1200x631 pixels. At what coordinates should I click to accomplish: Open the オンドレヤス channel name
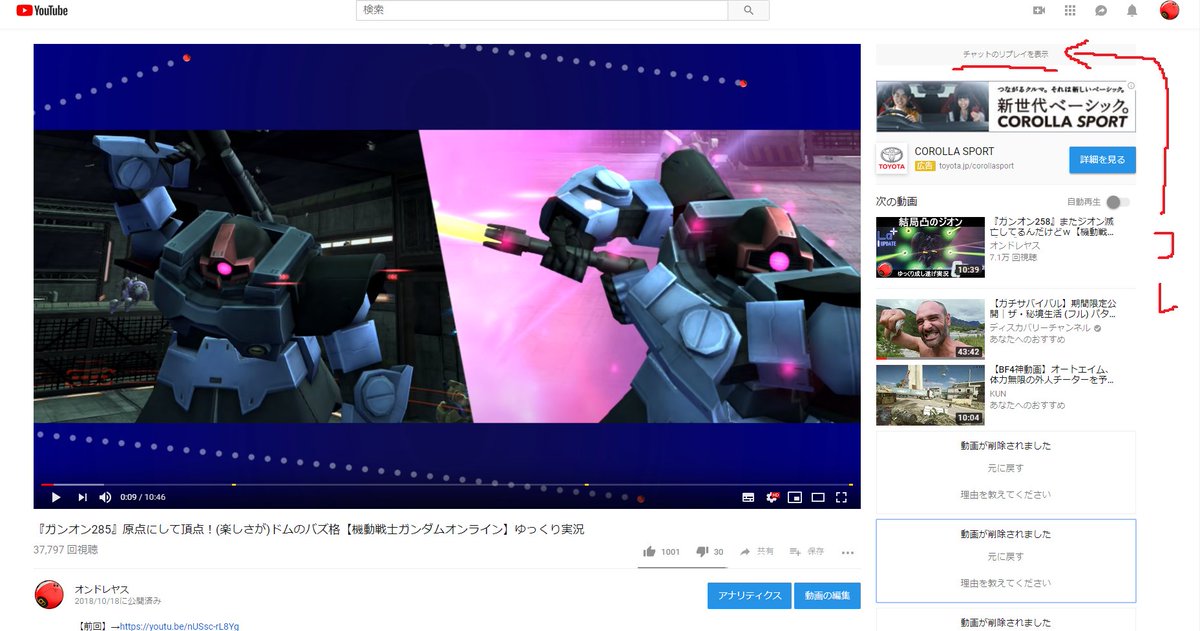click(x=102, y=589)
